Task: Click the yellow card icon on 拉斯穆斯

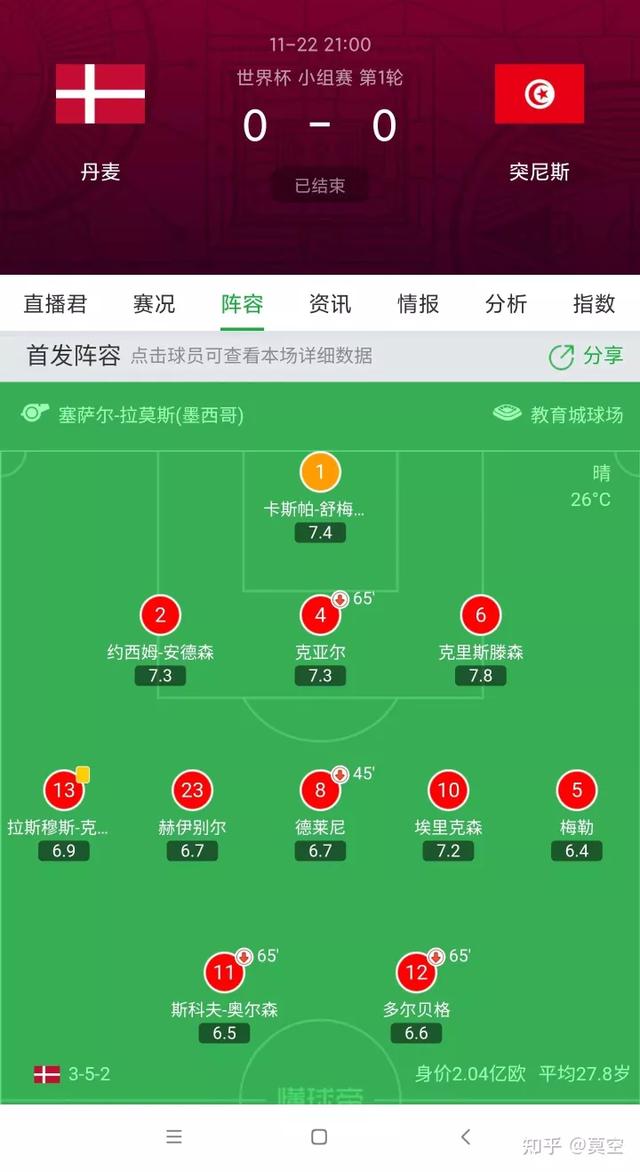Action: pos(82,773)
